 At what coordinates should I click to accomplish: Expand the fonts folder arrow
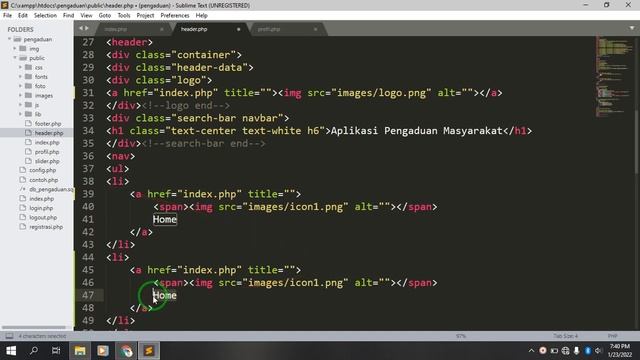20,76
